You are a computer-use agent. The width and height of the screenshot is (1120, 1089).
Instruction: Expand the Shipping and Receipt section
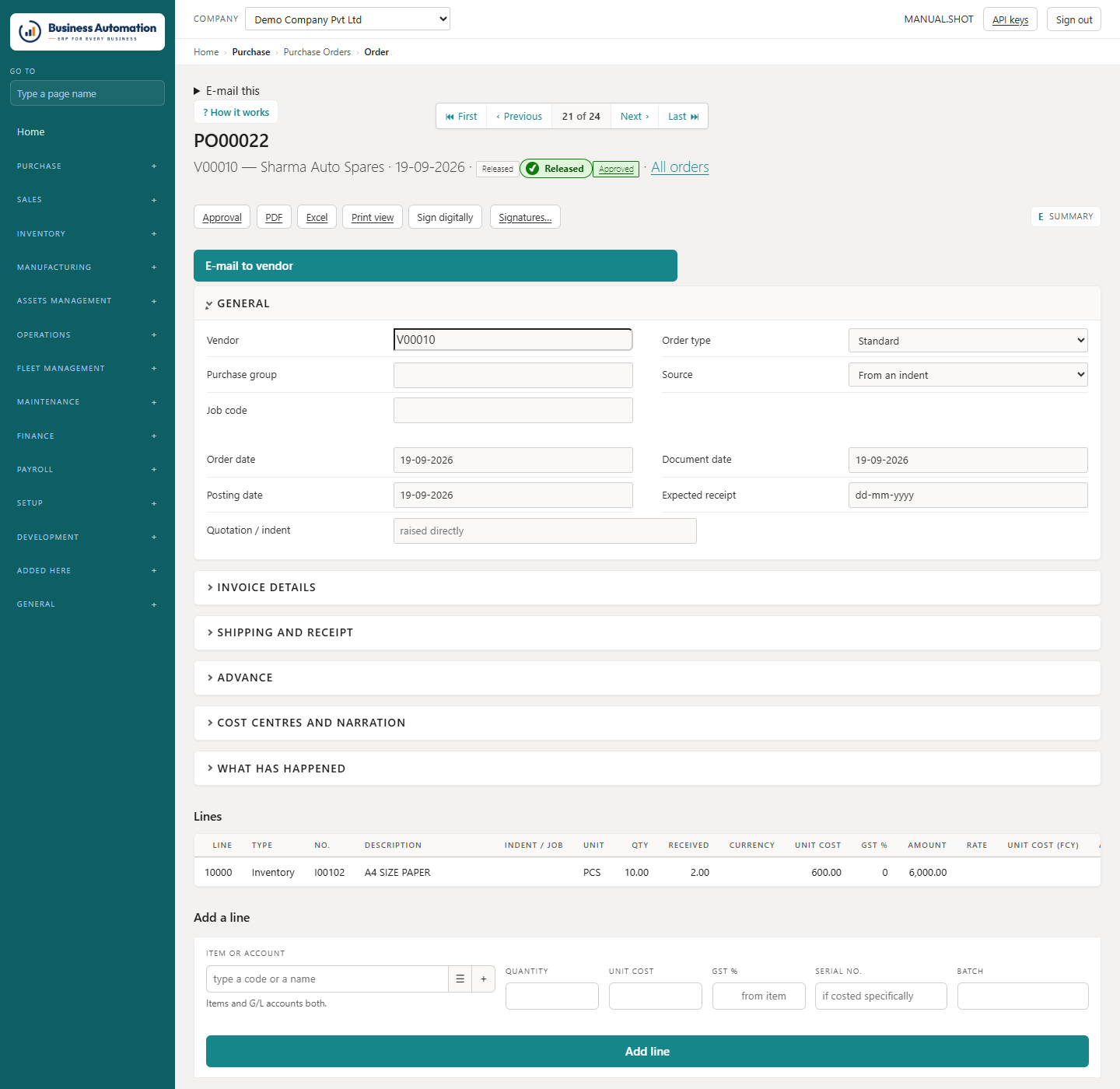point(647,632)
